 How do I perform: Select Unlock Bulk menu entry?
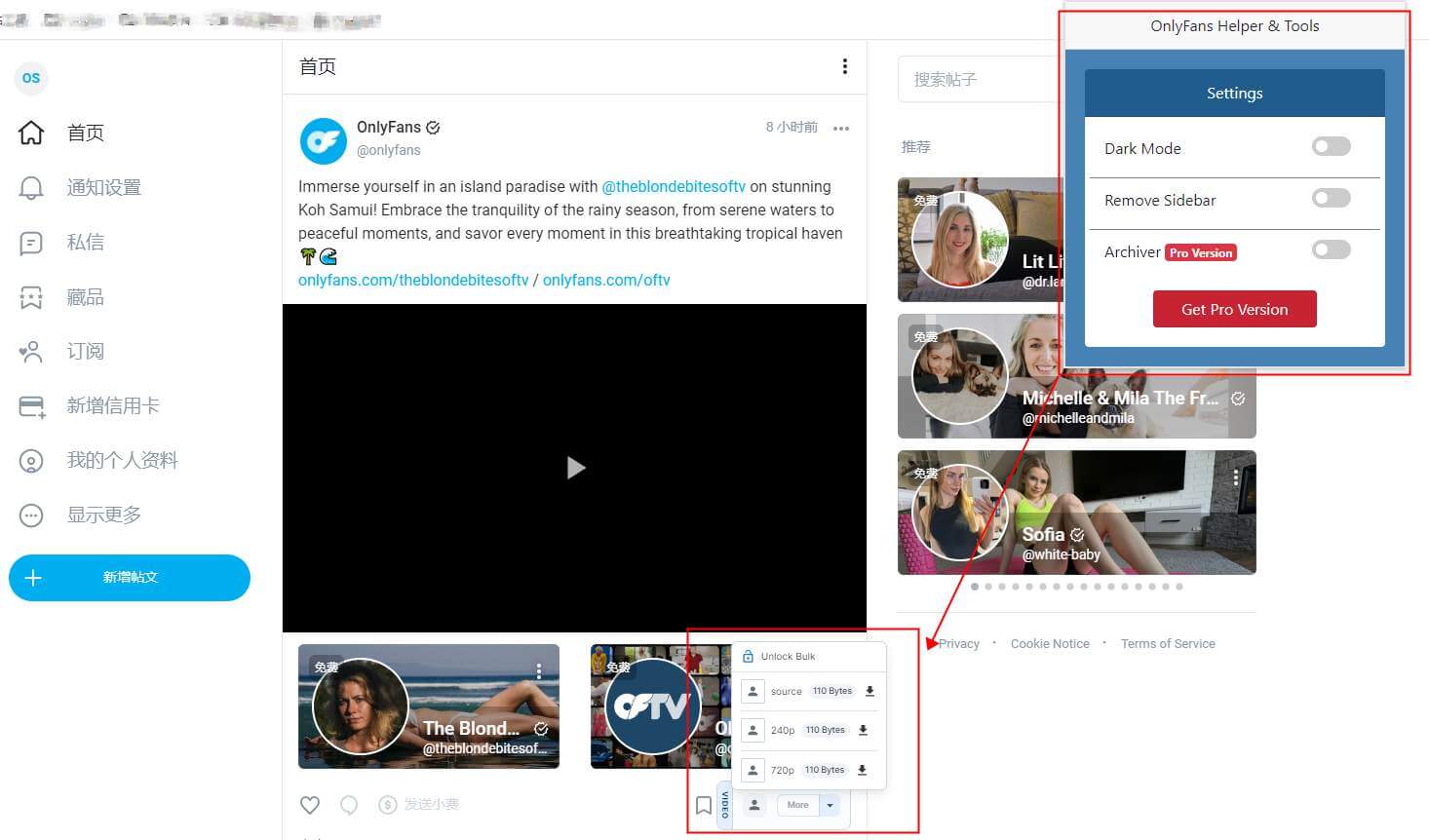pyautogui.click(x=808, y=656)
